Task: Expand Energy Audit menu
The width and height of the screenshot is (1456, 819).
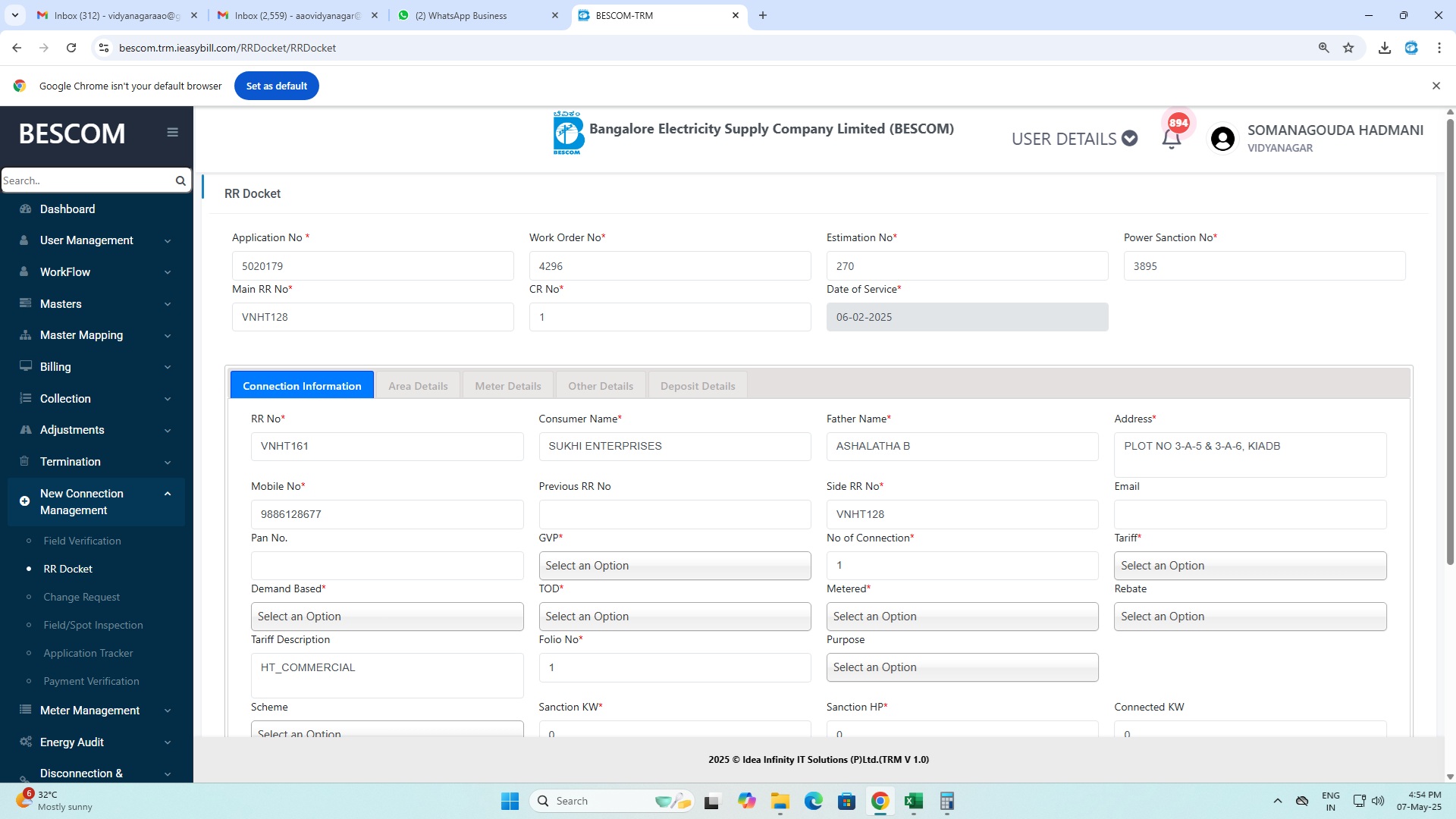Action: pos(96,742)
